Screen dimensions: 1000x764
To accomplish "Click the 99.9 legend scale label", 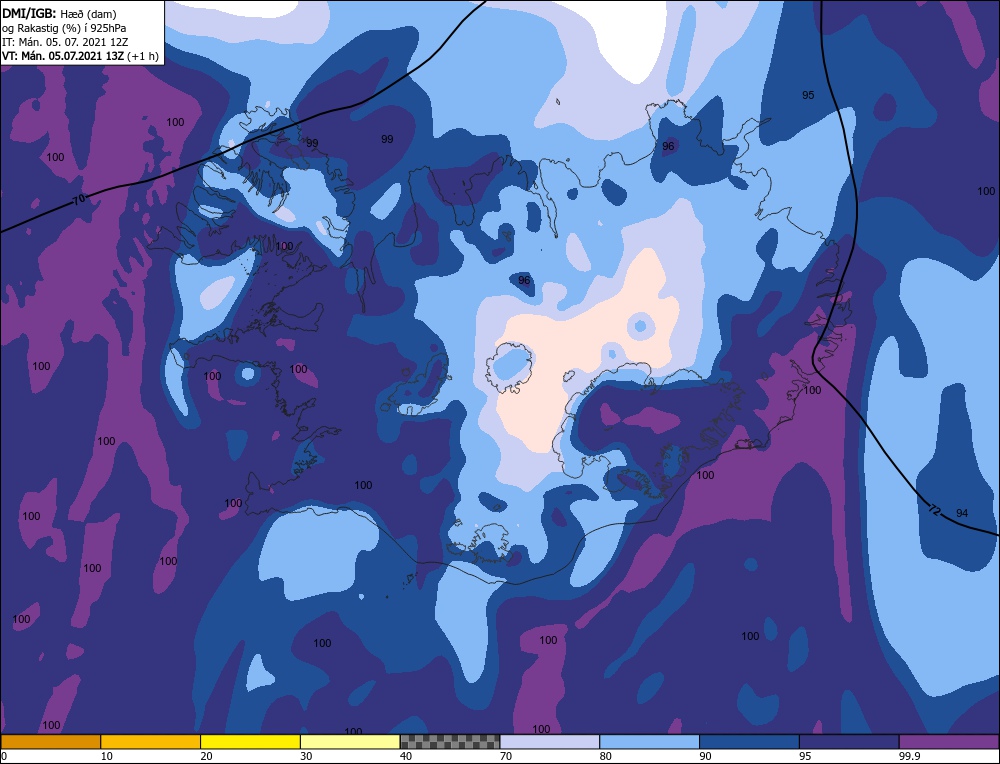I will 910,756.
